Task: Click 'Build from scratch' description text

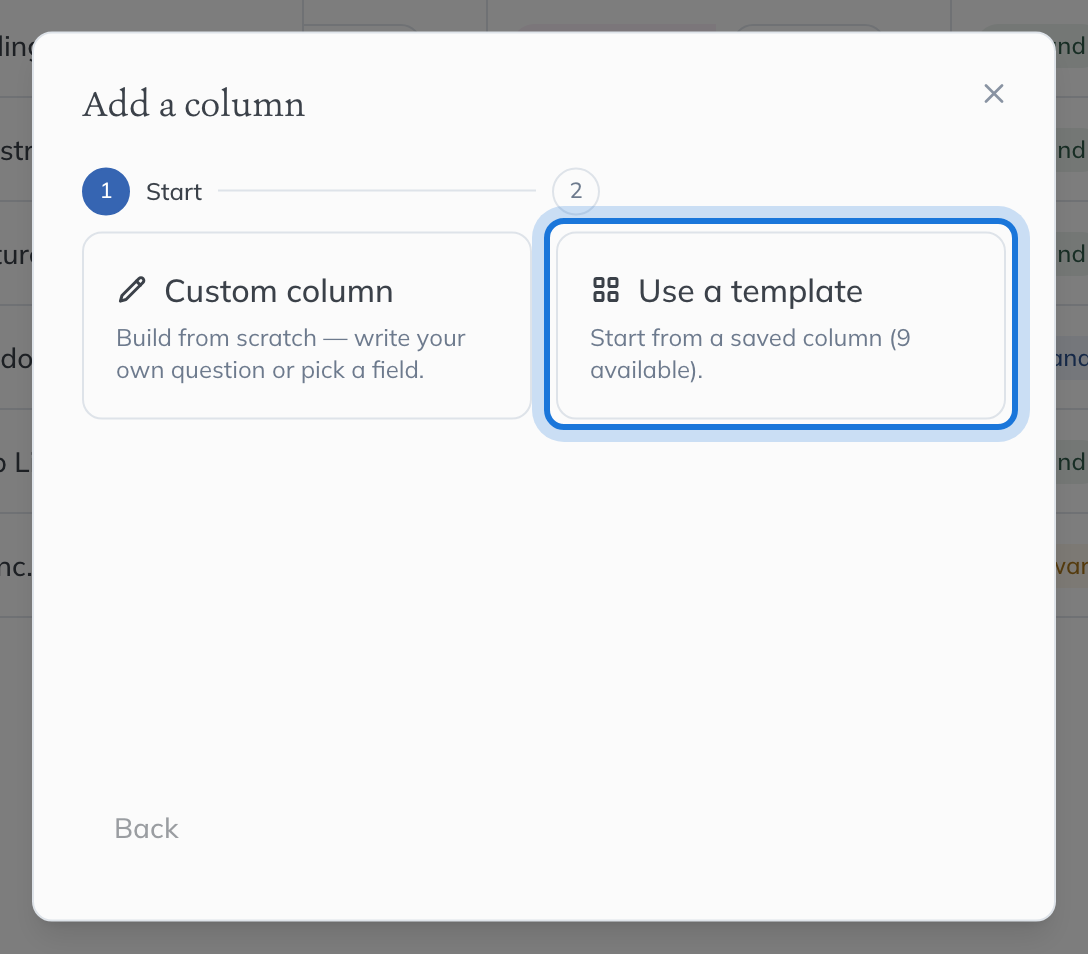Action: click(291, 354)
